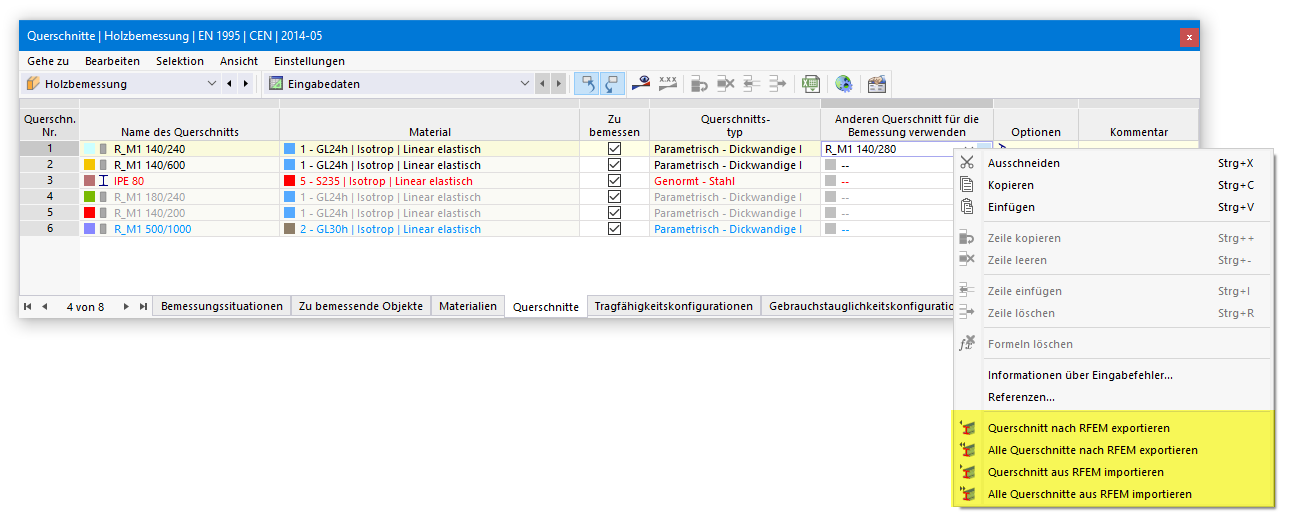Click the globe with gear settings icon
The image size is (1293, 530).
[844, 84]
